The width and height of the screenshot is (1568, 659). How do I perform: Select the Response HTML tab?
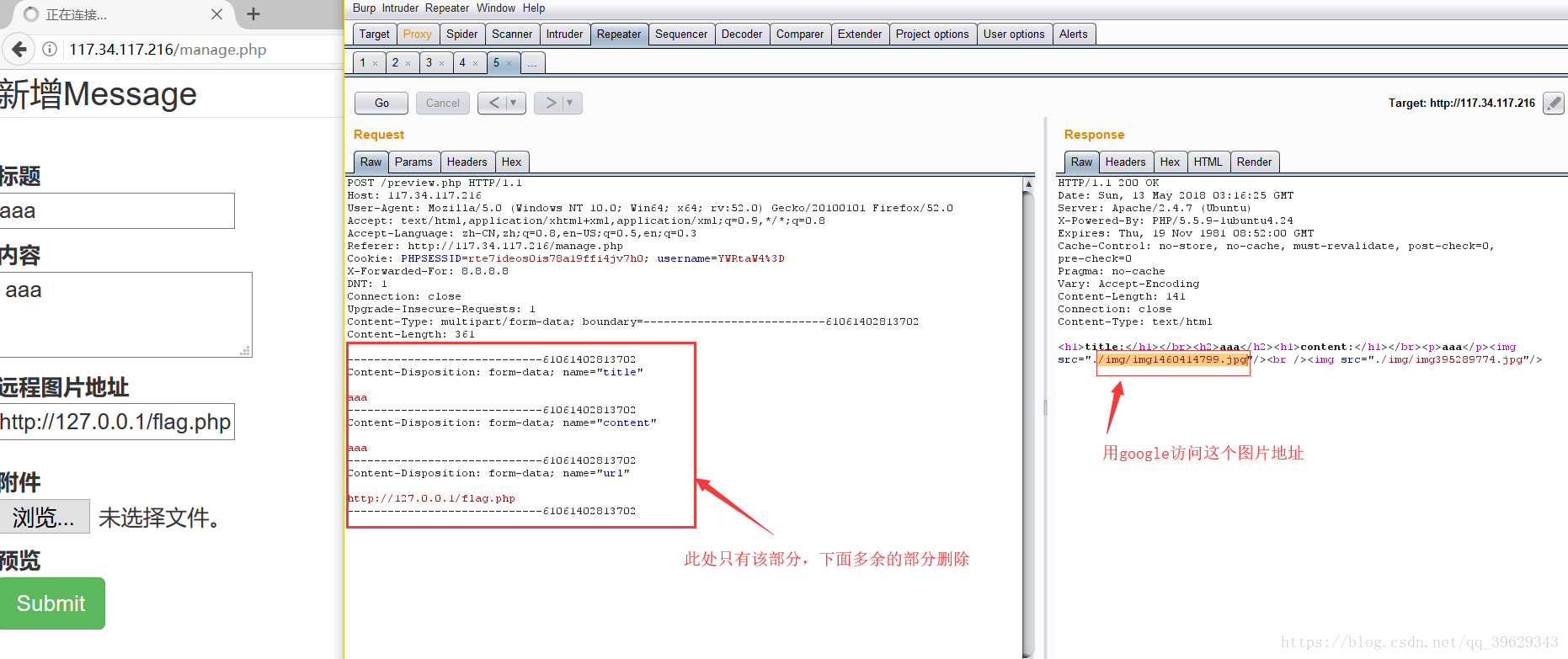click(x=1208, y=162)
